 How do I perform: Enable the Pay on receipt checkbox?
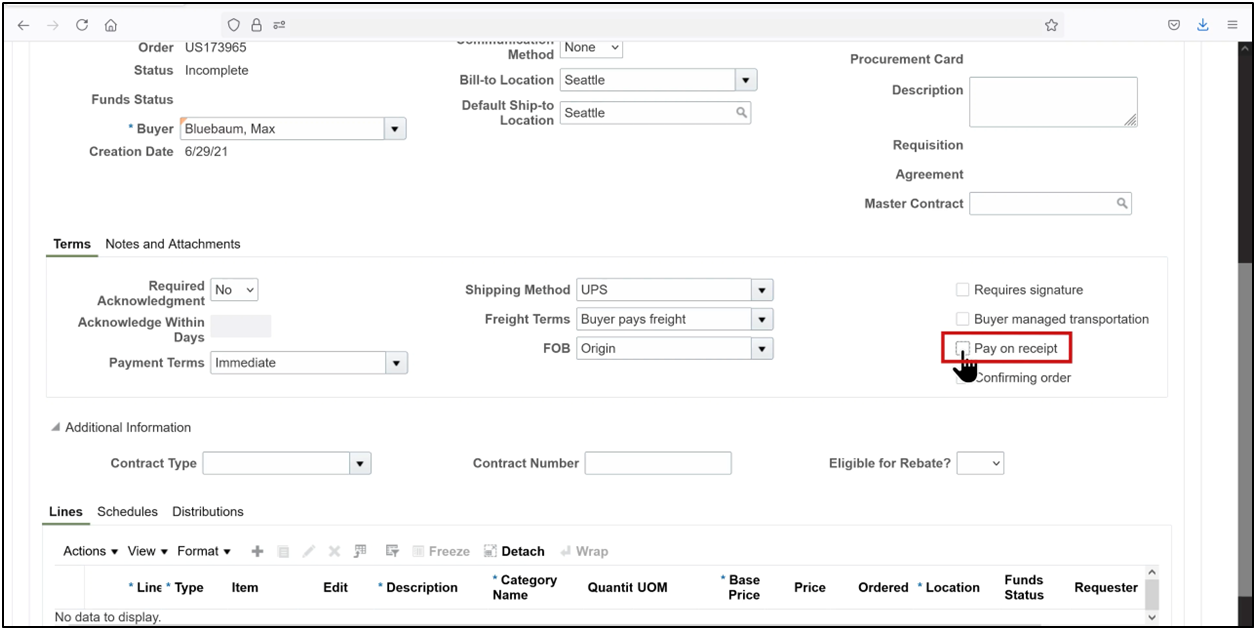click(962, 348)
